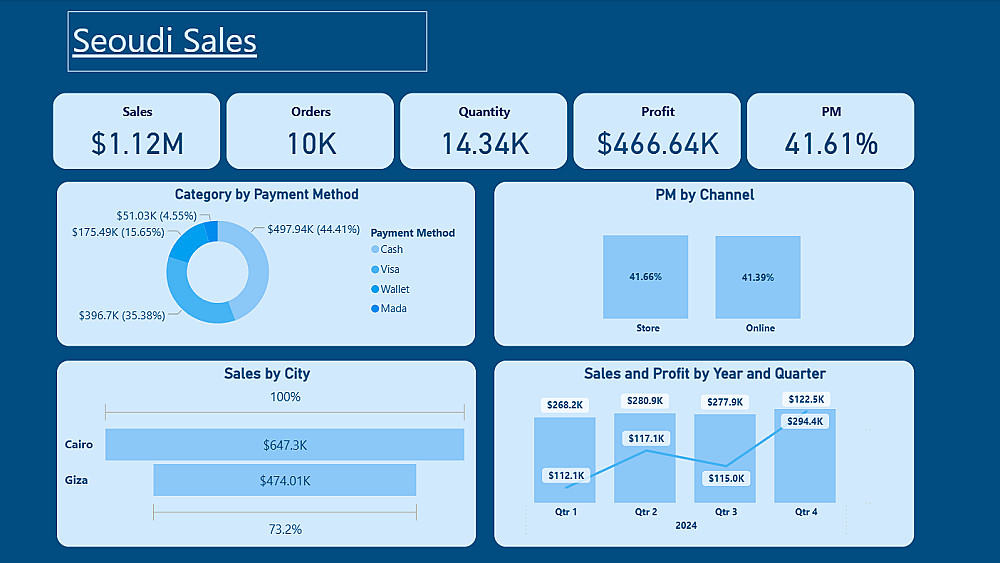
Task: Click the Mada legend label
Action: [393, 309]
